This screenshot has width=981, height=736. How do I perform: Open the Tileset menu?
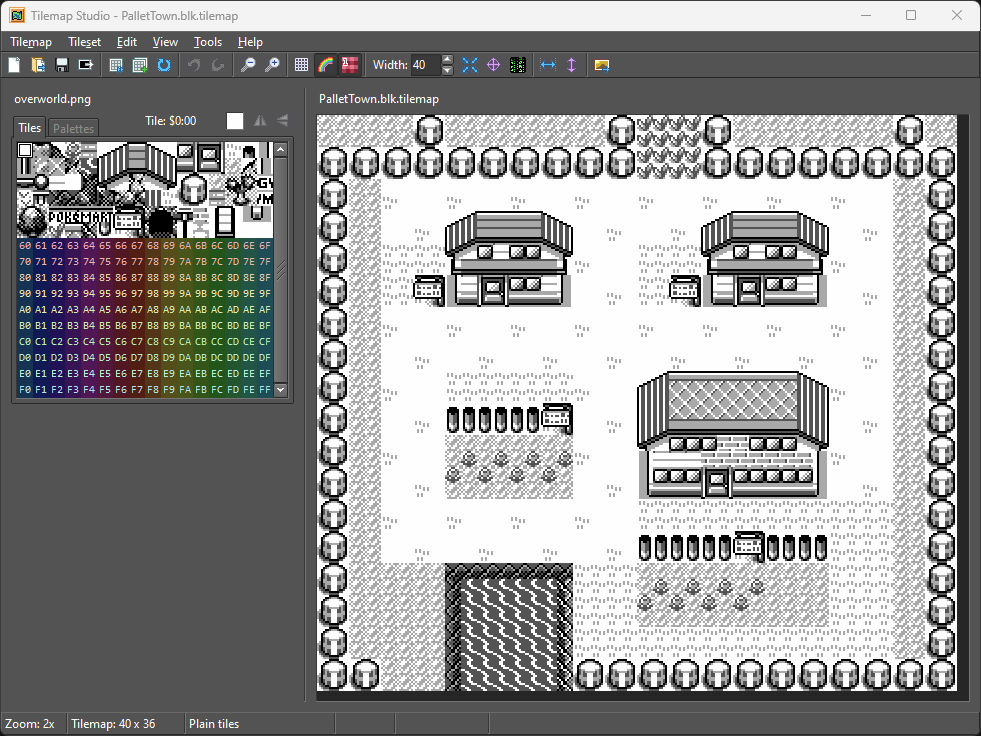pos(84,42)
